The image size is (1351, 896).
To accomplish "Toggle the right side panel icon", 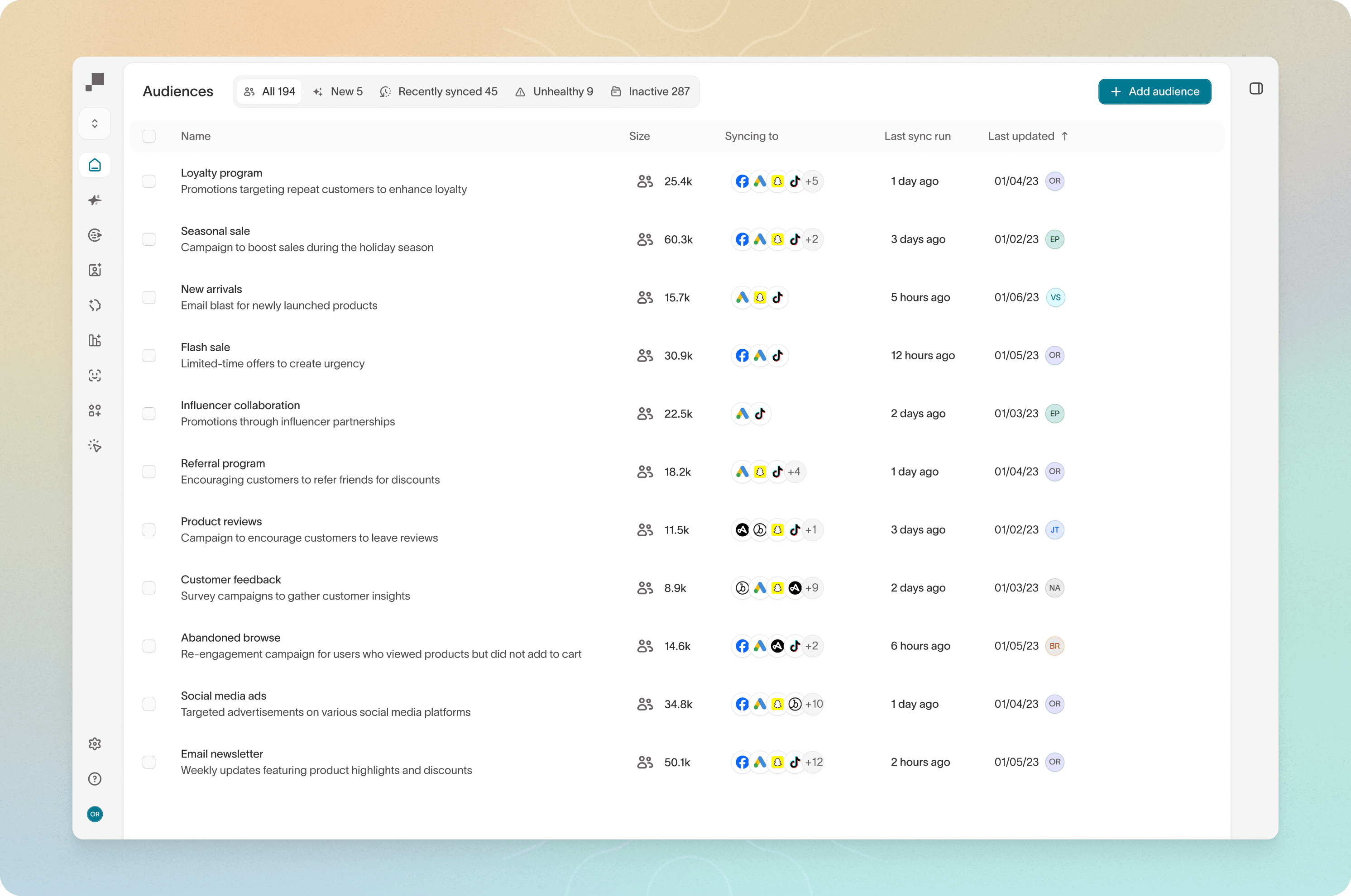I will (x=1255, y=89).
